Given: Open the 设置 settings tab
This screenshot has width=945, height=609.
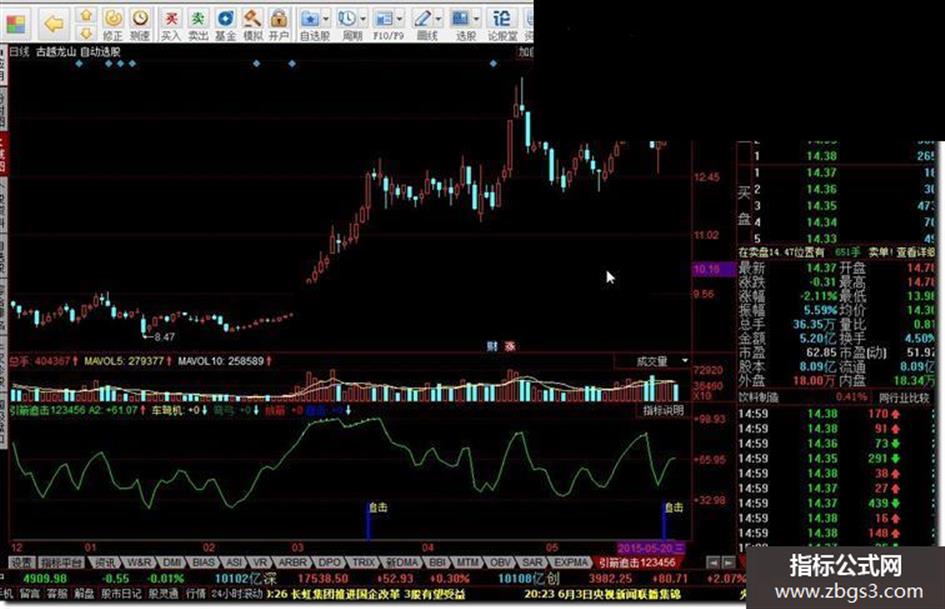Looking at the screenshot, I should tap(22, 563).
